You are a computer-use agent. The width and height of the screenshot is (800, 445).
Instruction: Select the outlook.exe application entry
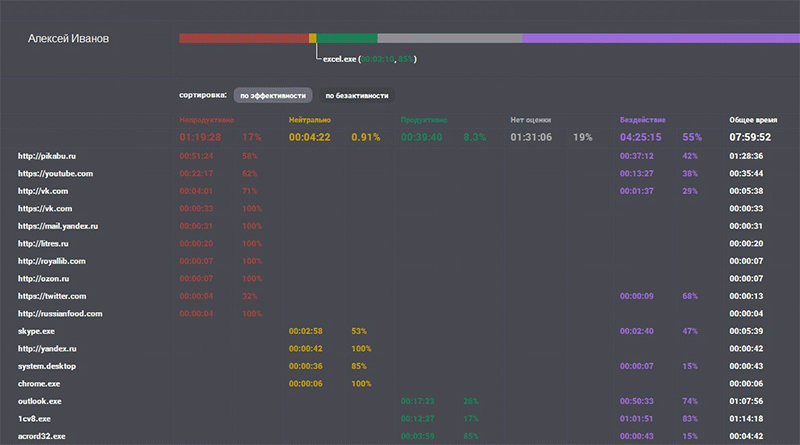[400, 401]
